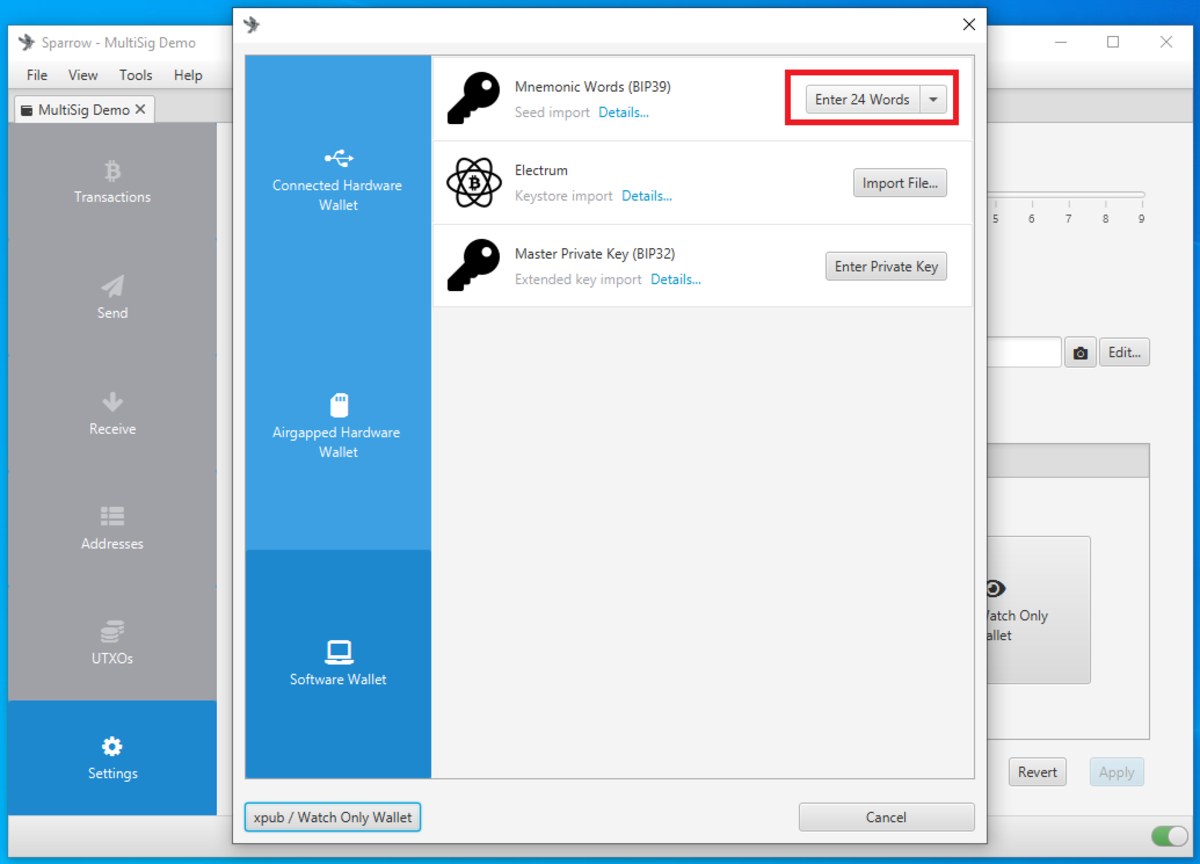Select the Software Wallet panel
The width and height of the screenshot is (1200, 864).
[338, 663]
